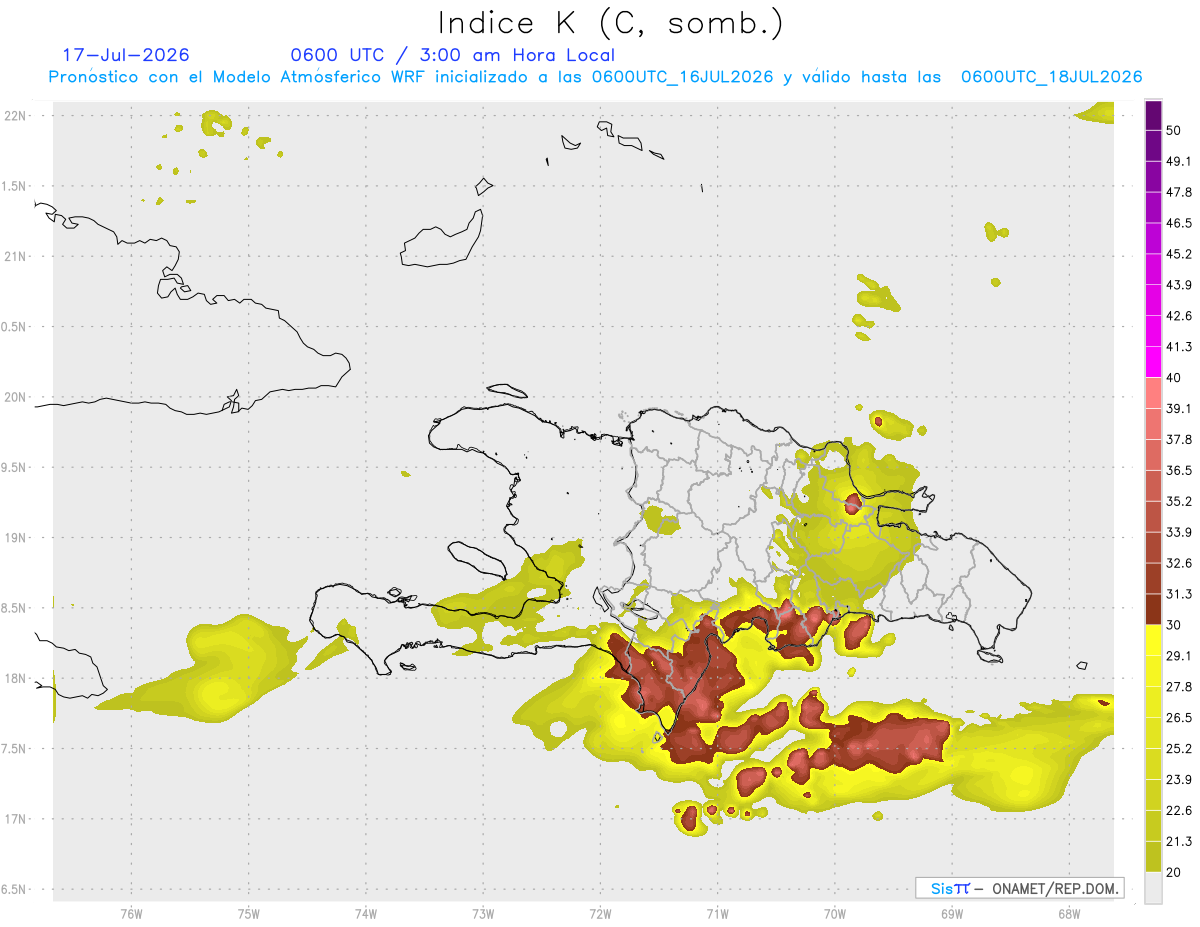This screenshot has width=1200, height=927.
Task: Click legend value '37.8'
Action: click(1179, 440)
